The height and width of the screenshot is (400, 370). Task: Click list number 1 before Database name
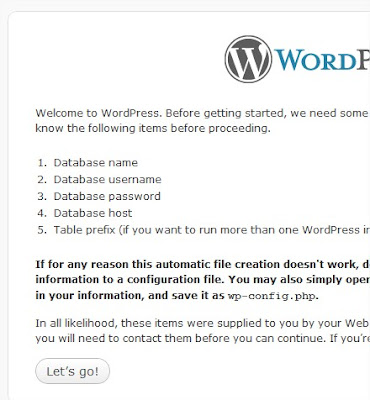point(42,163)
